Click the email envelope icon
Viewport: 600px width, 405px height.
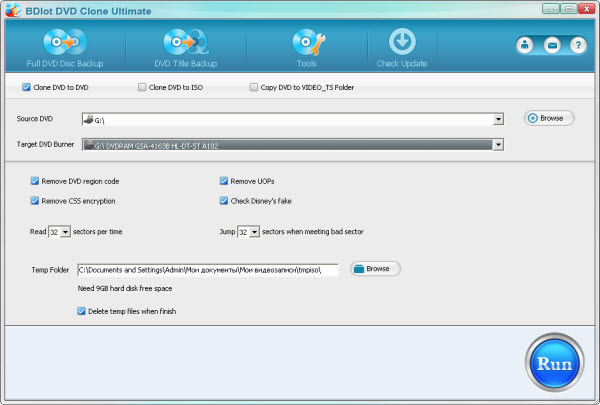(551, 46)
